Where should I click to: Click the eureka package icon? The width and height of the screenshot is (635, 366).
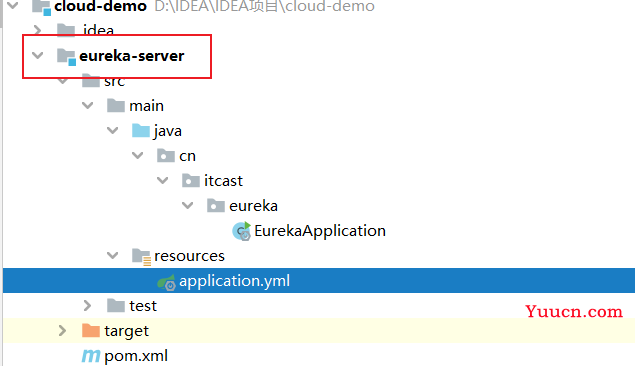(216, 206)
